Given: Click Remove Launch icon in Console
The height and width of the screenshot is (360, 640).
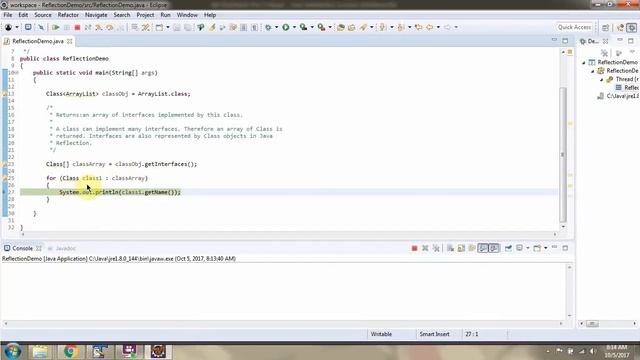Looking at the screenshot, I should coord(425,248).
